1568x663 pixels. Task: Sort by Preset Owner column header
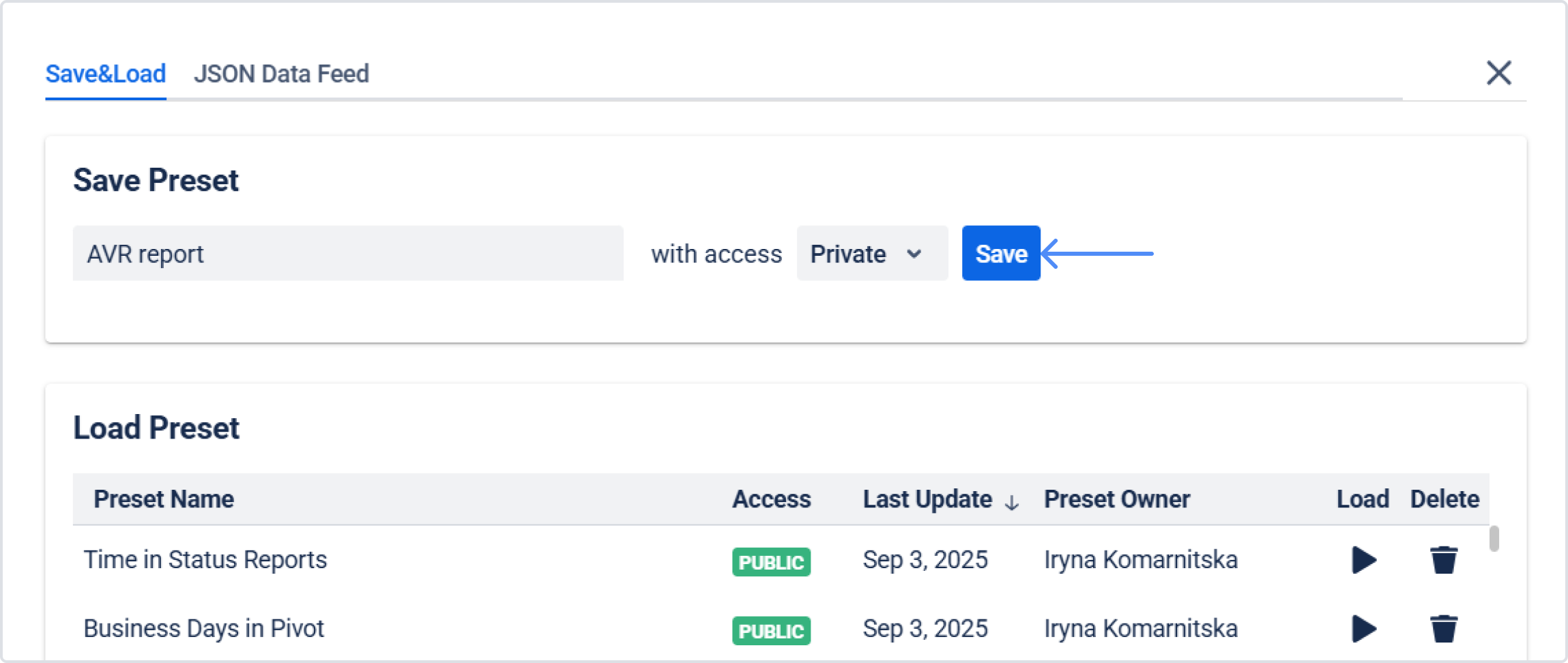pyautogui.click(x=1116, y=499)
